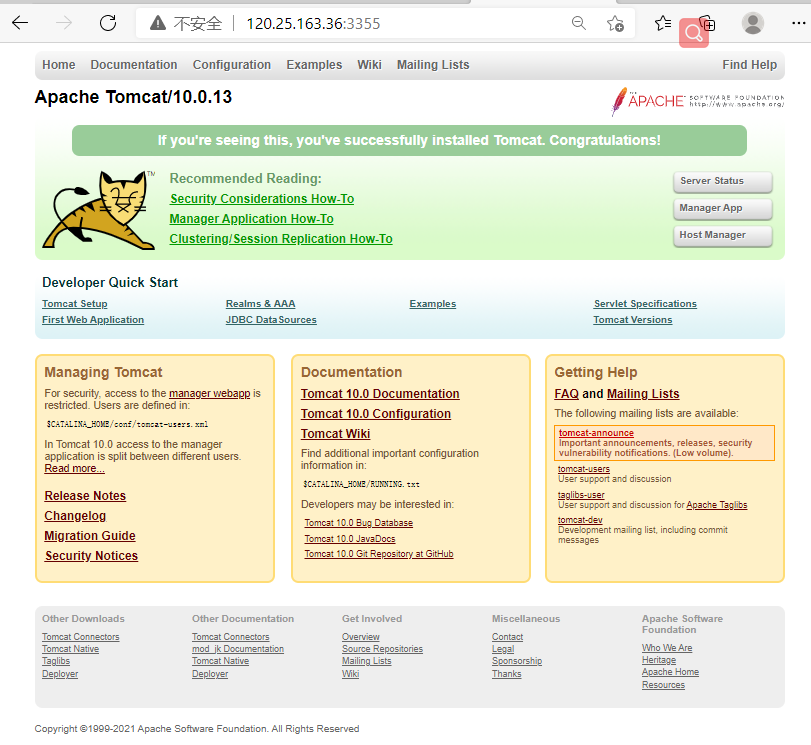The image size is (811, 745).
Task: Click the browser forward arrow
Action: [64, 23]
